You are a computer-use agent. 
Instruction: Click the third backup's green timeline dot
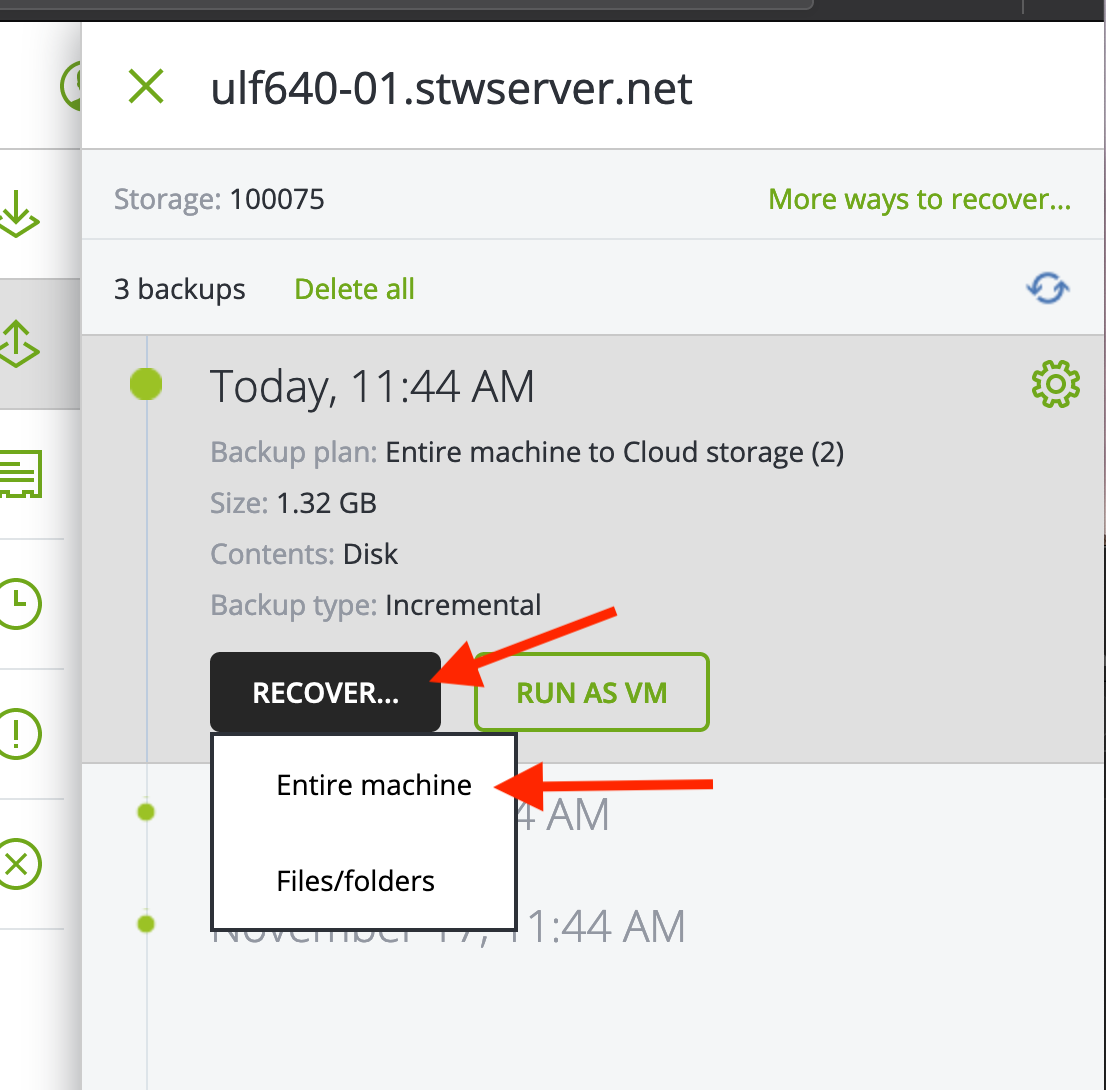(x=146, y=924)
